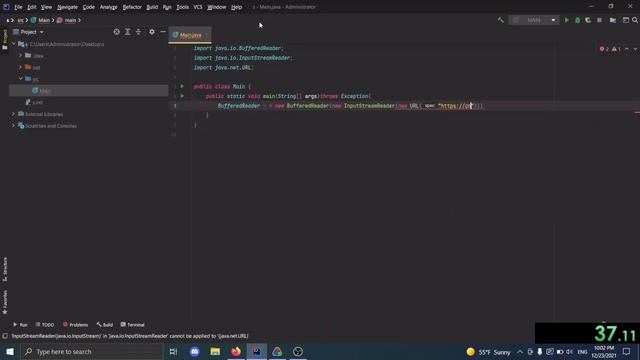
Task: Toggle the Structure tool window side tab
Action: (x=5, y=269)
